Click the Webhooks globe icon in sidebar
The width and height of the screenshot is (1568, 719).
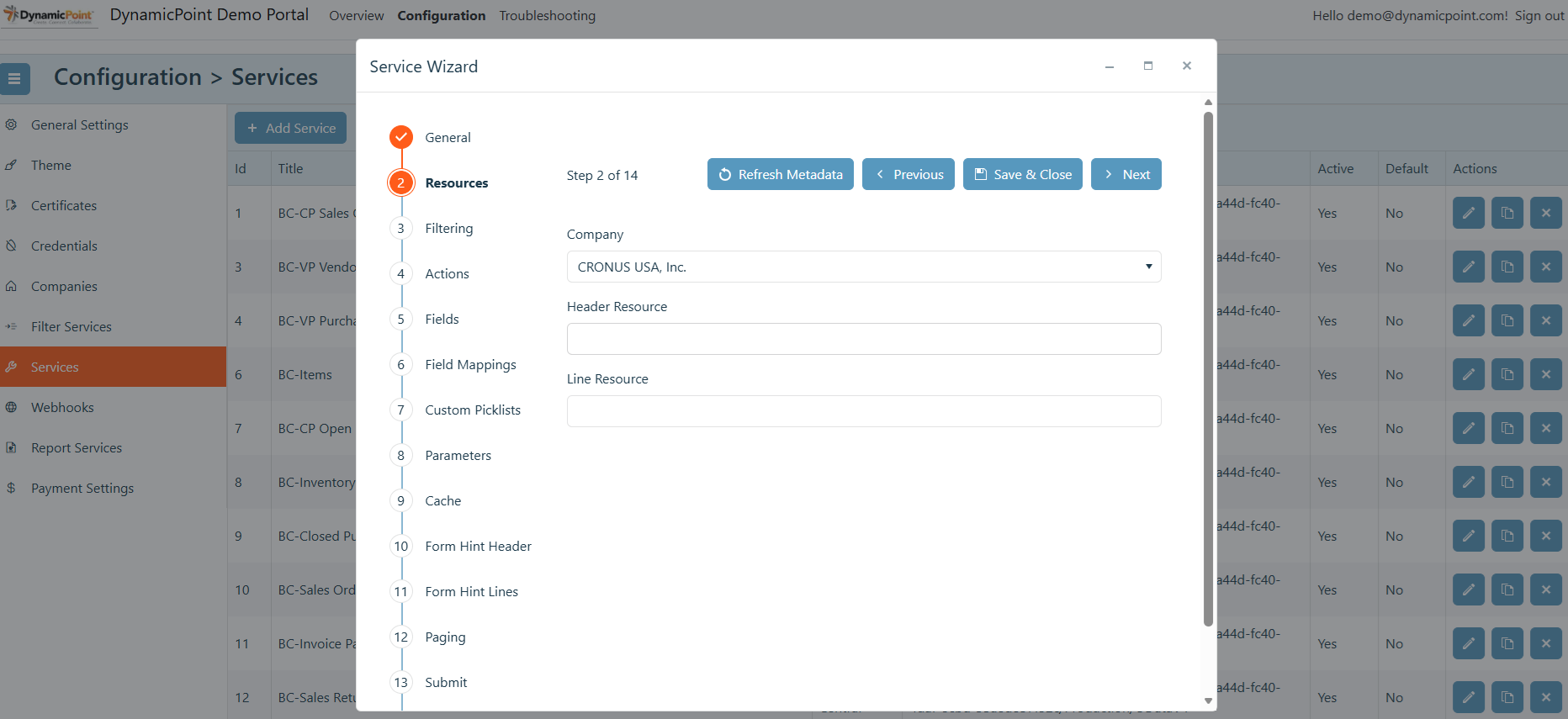[x=11, y=407]
